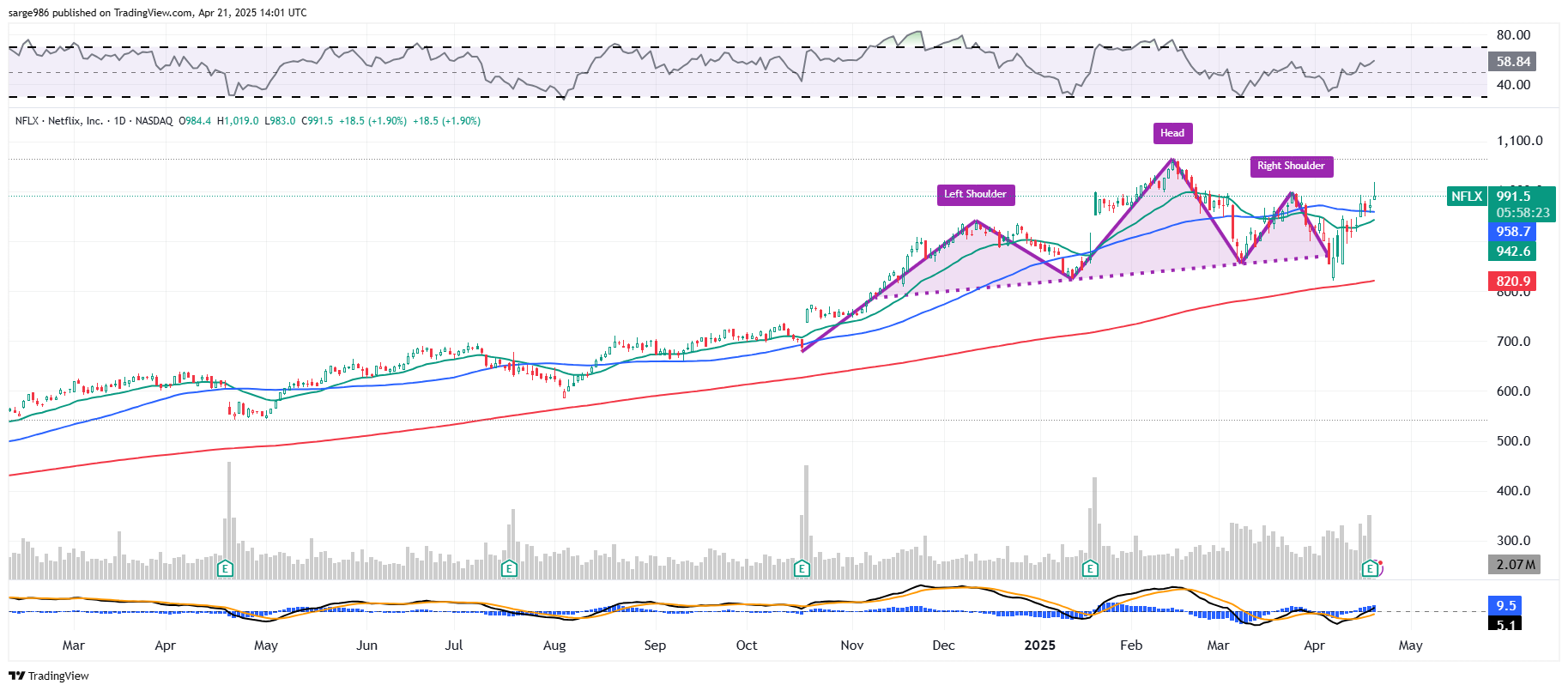Select the blue 9.5 MACD value label
Viewport: 1568px width, 691px height.
click(1505, 605)
